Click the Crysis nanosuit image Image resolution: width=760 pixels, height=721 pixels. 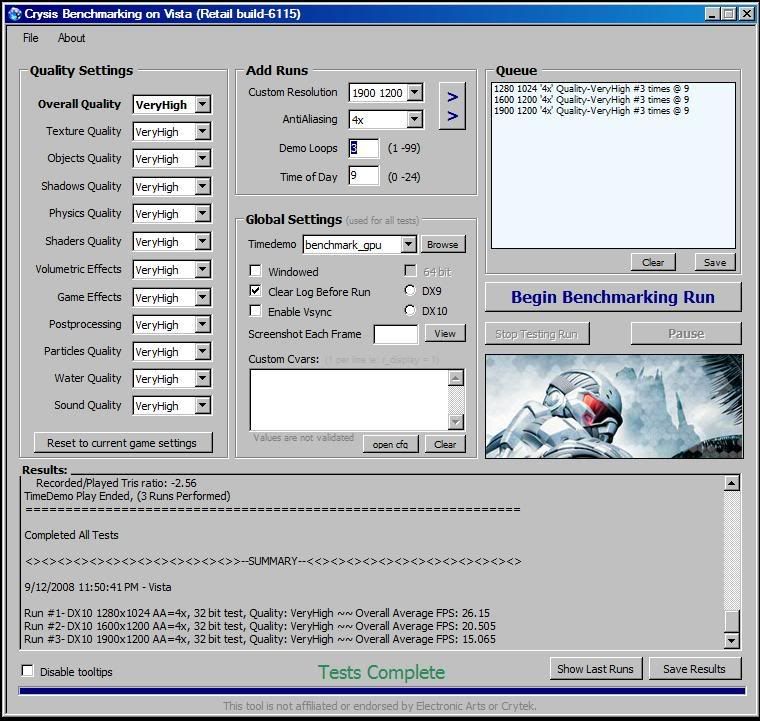pos(614,406)
